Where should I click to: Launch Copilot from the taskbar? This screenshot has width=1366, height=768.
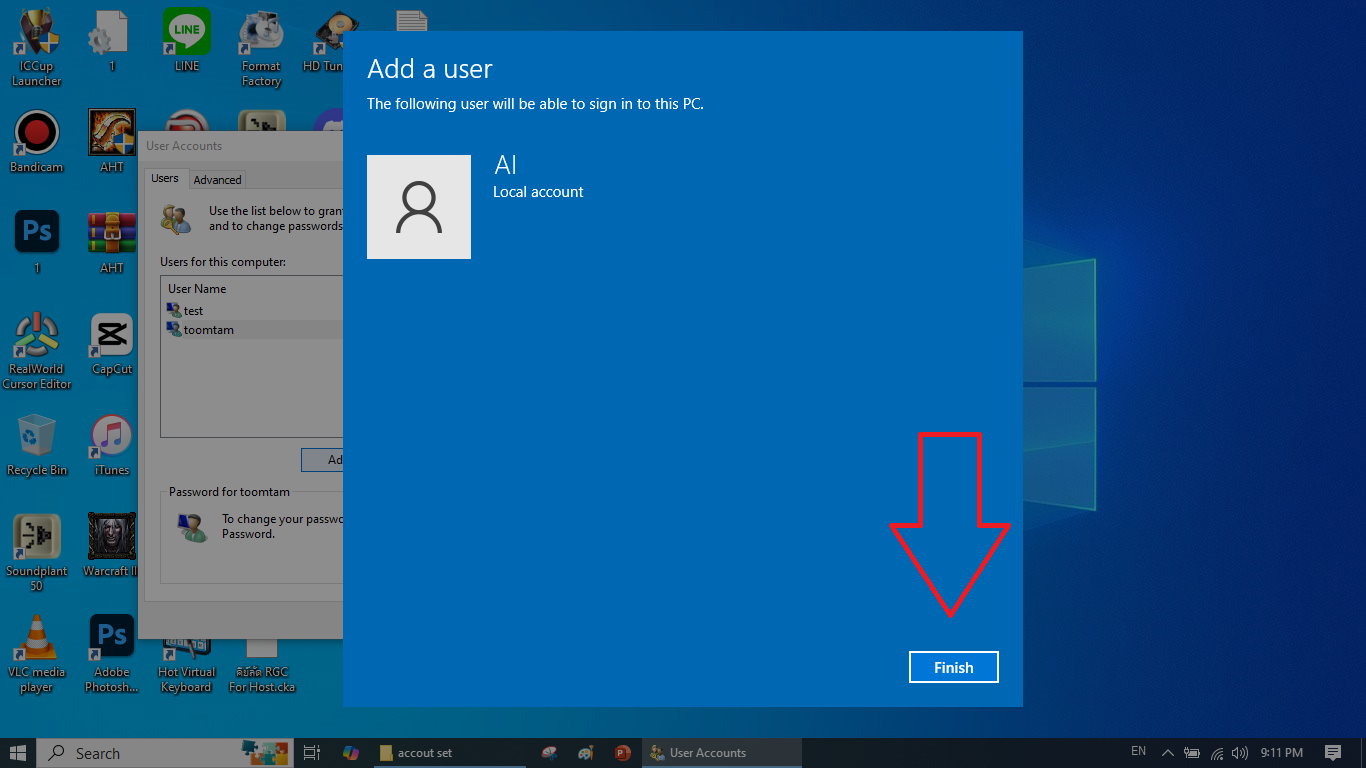tap(350, 753)
